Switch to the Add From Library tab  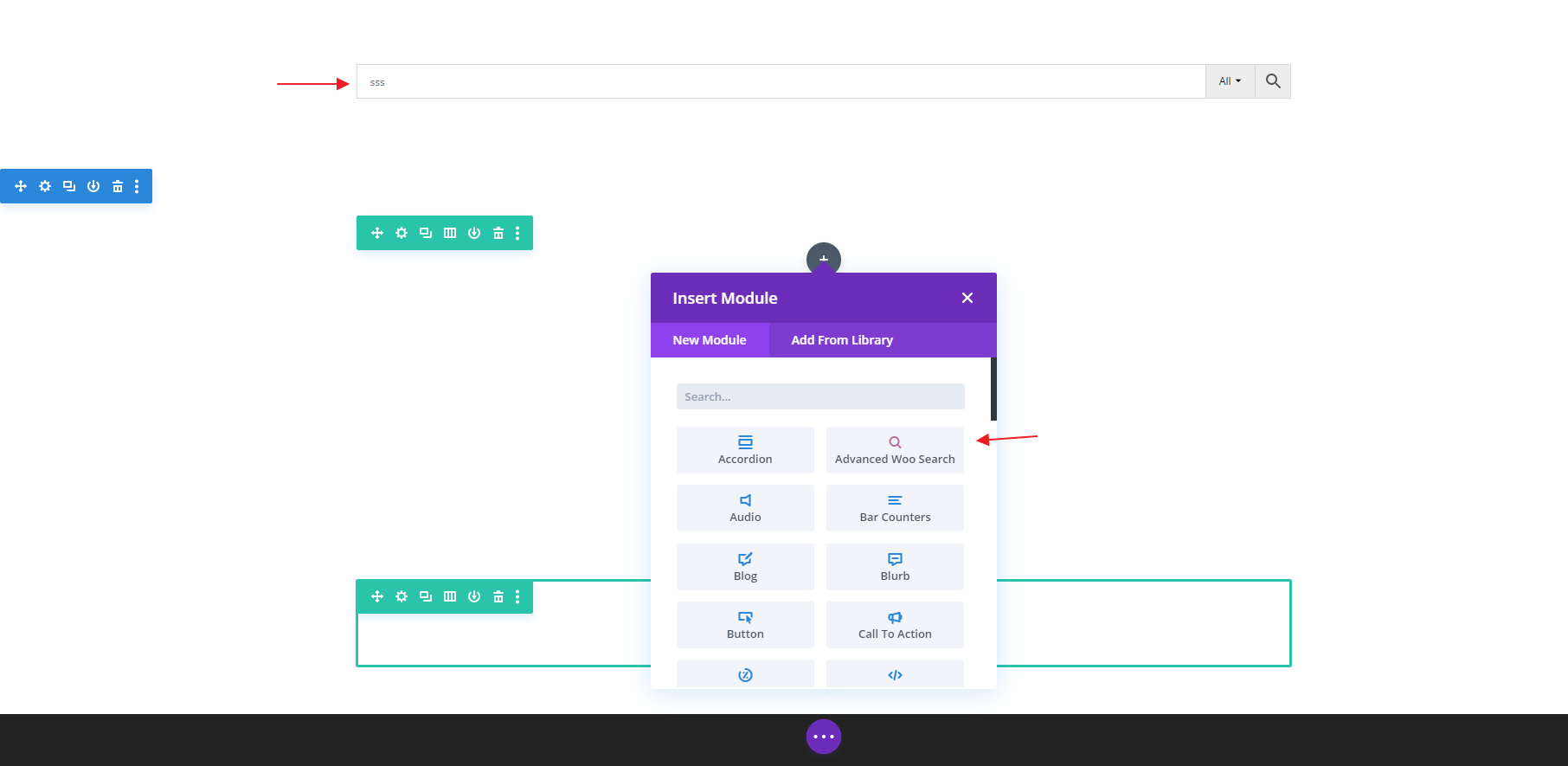click(841, 340)
